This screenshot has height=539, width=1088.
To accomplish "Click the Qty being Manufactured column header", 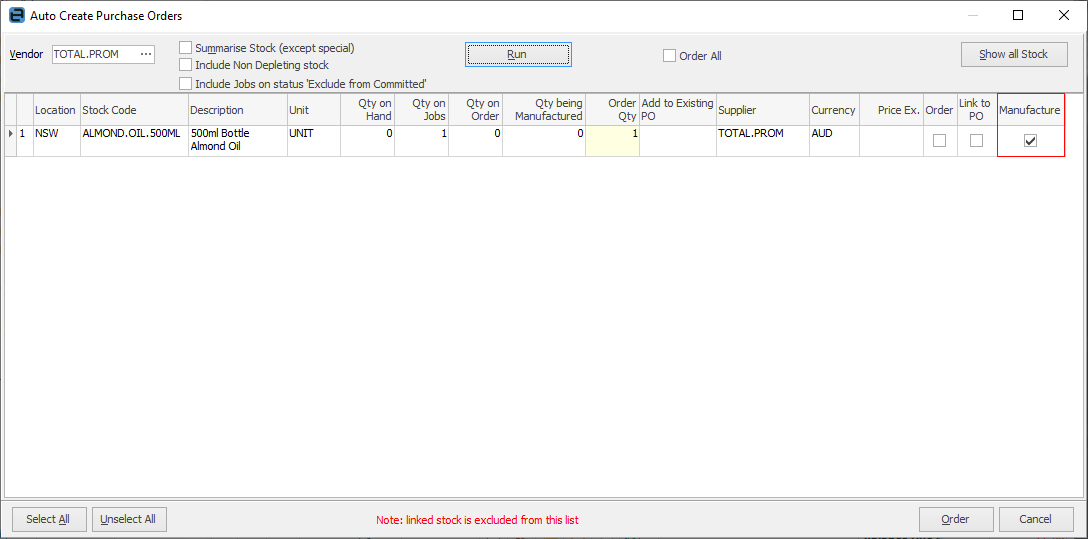I will tap(544, 110).
